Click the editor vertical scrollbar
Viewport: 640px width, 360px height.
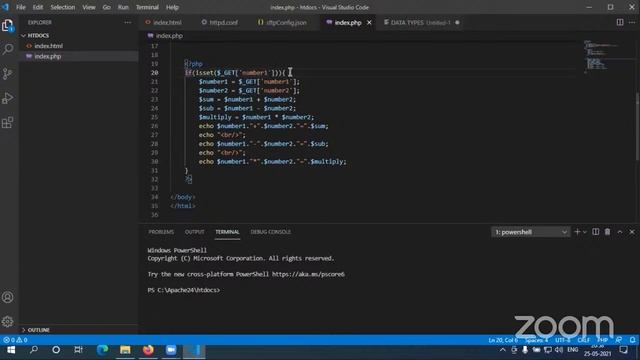(x=638, y=127)
